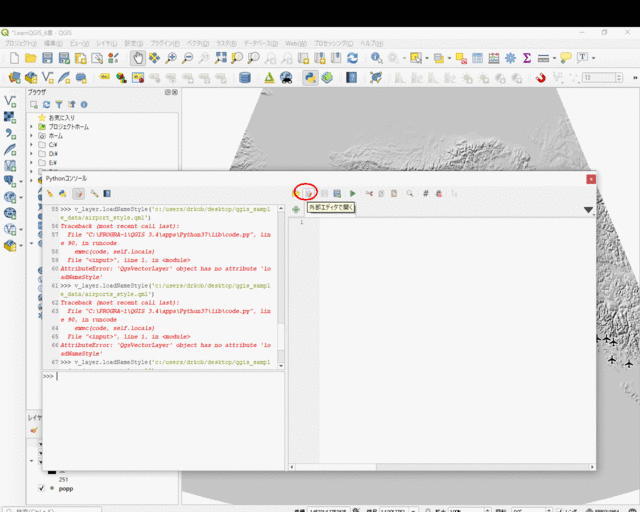This screenshot has width=640, height=512.
Task: Click the Find Text magnifier in editor
Action: 409,193
